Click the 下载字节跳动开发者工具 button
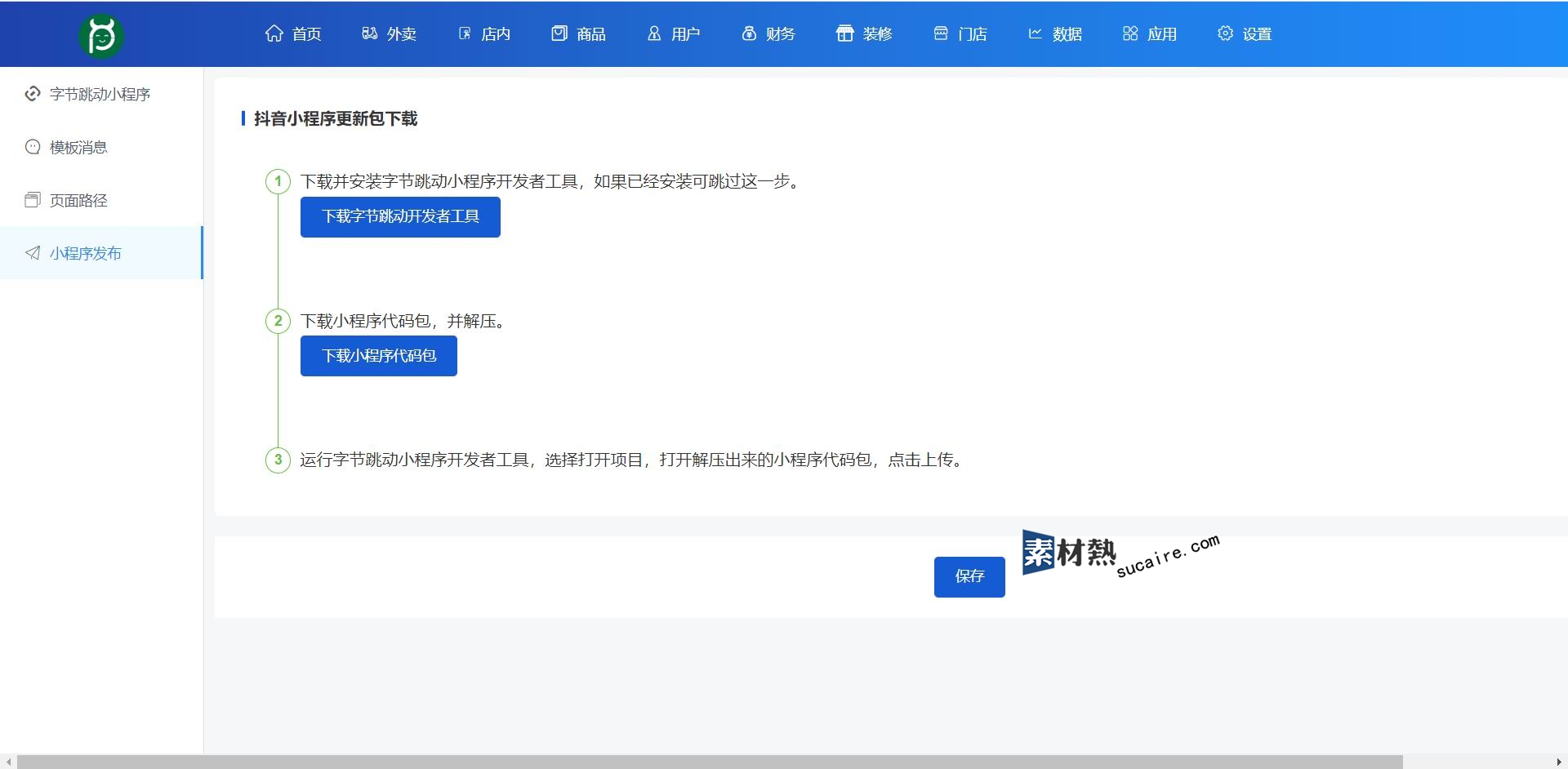This screenshot has width=1568, height=769. (400, 217)
